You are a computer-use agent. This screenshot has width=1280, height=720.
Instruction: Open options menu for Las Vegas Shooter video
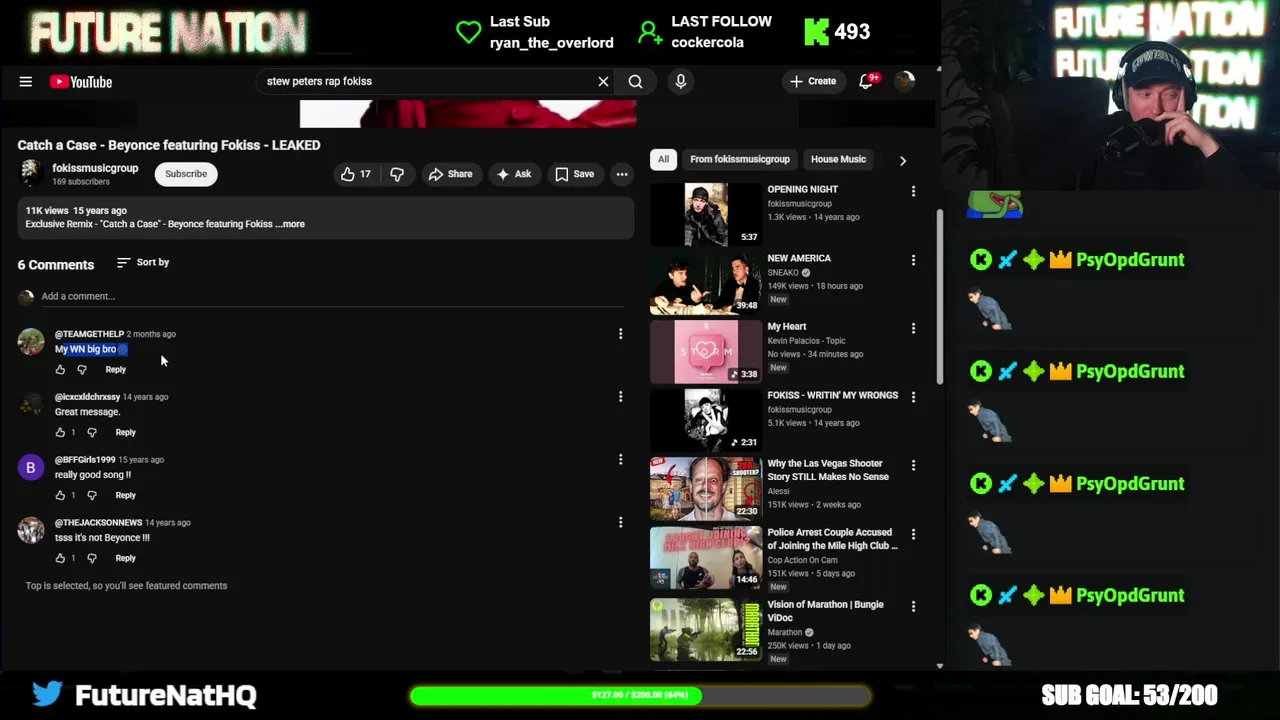pos(913,466)
